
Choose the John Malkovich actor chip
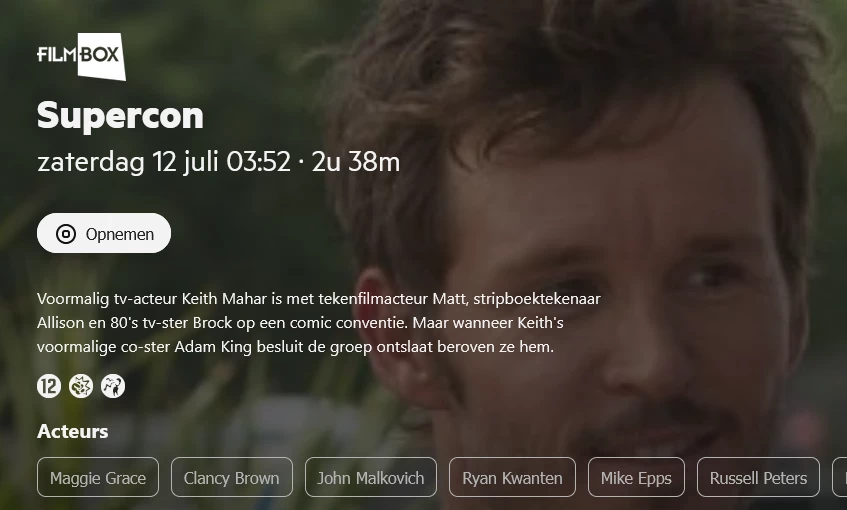point(371,477)
